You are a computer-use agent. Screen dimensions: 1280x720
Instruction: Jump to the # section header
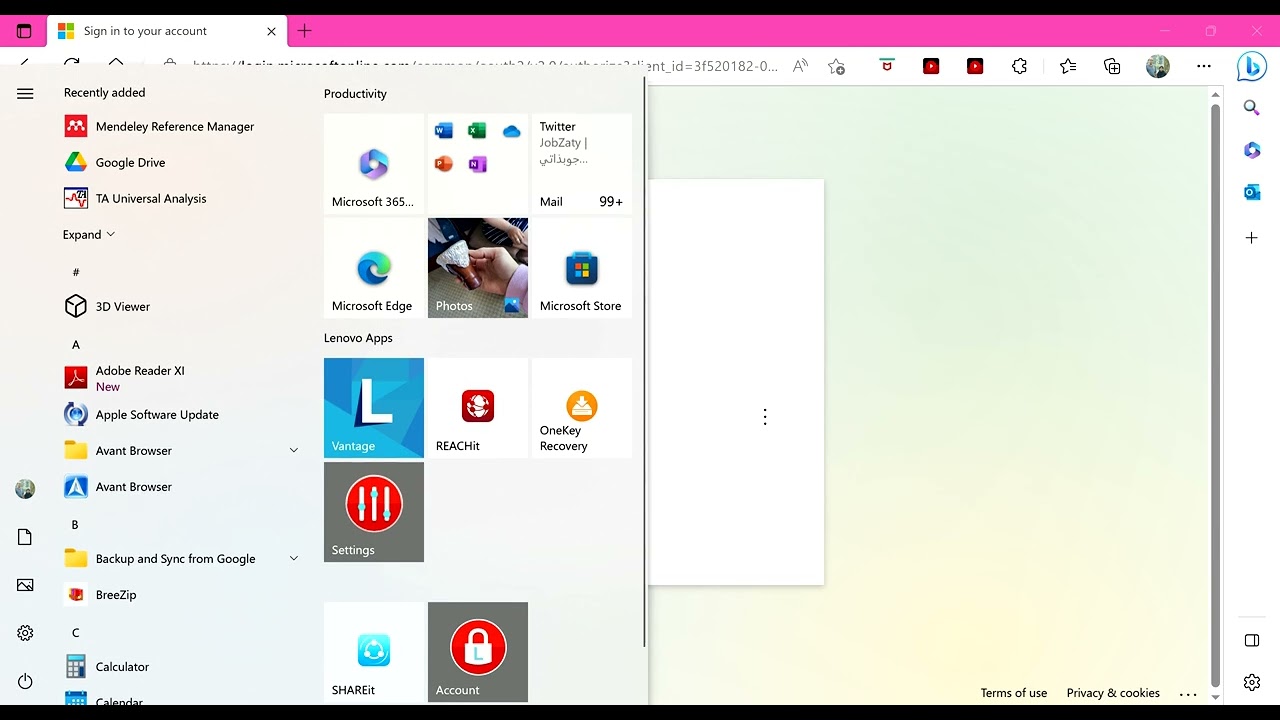(x=75, y=272)
